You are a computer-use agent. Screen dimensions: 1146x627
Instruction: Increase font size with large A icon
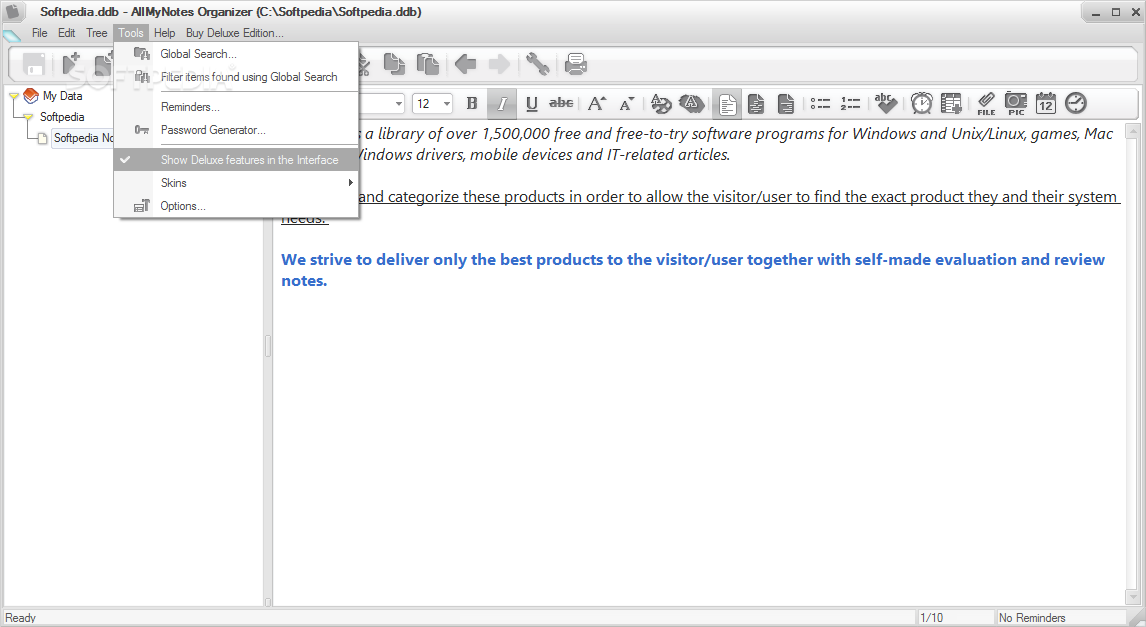[596, 104]
